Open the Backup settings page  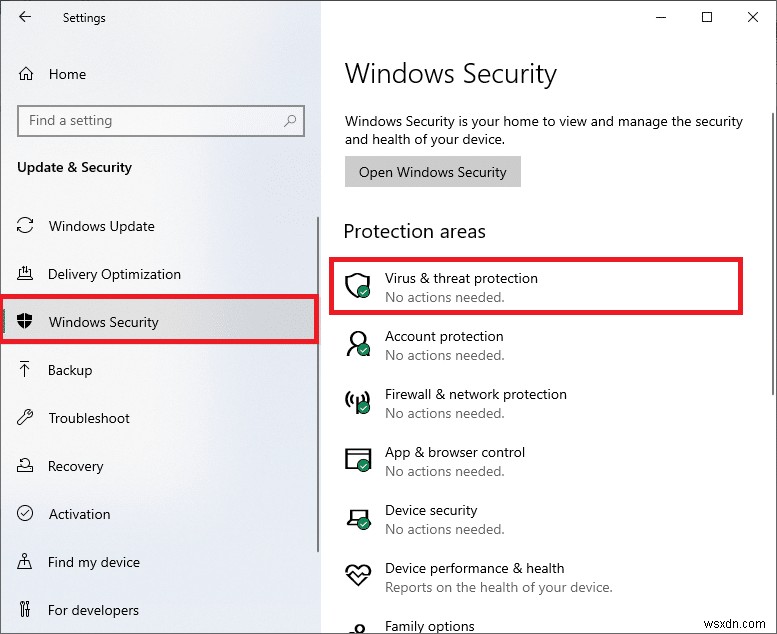tap(70, 370)
